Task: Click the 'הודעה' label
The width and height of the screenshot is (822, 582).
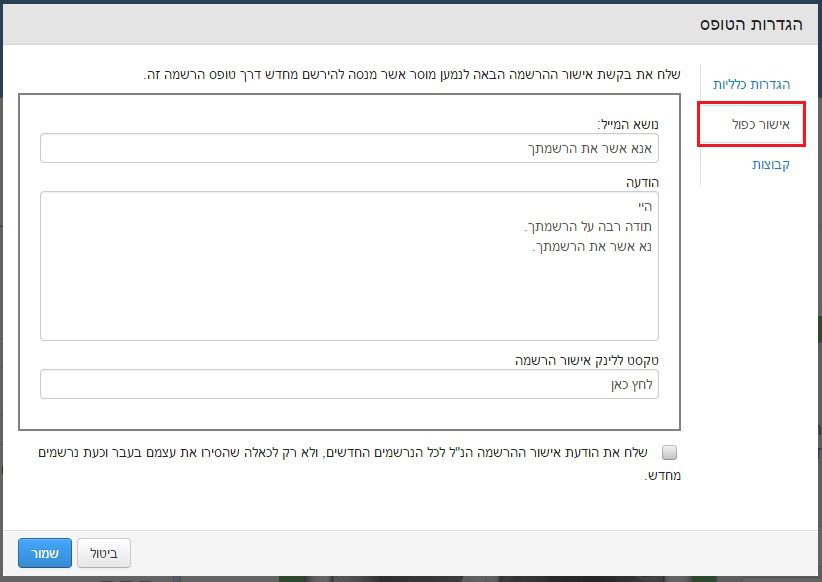Action: click(642, 182)
